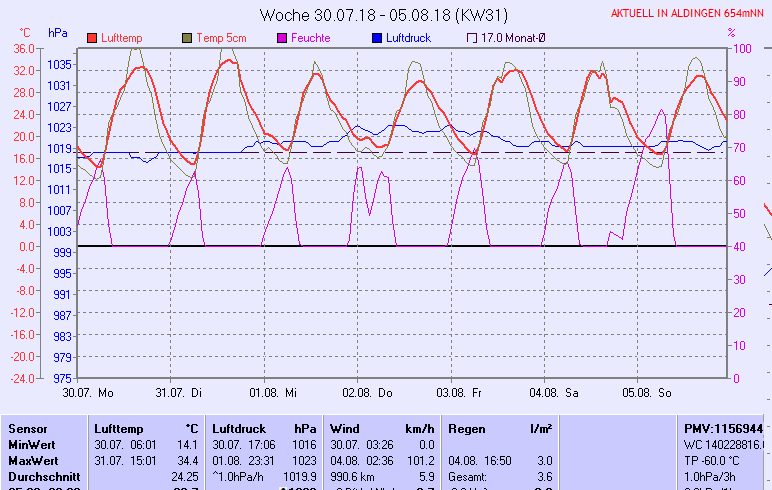
Task: Click the Luftdruck column header in table
Action: click(237, 428)
